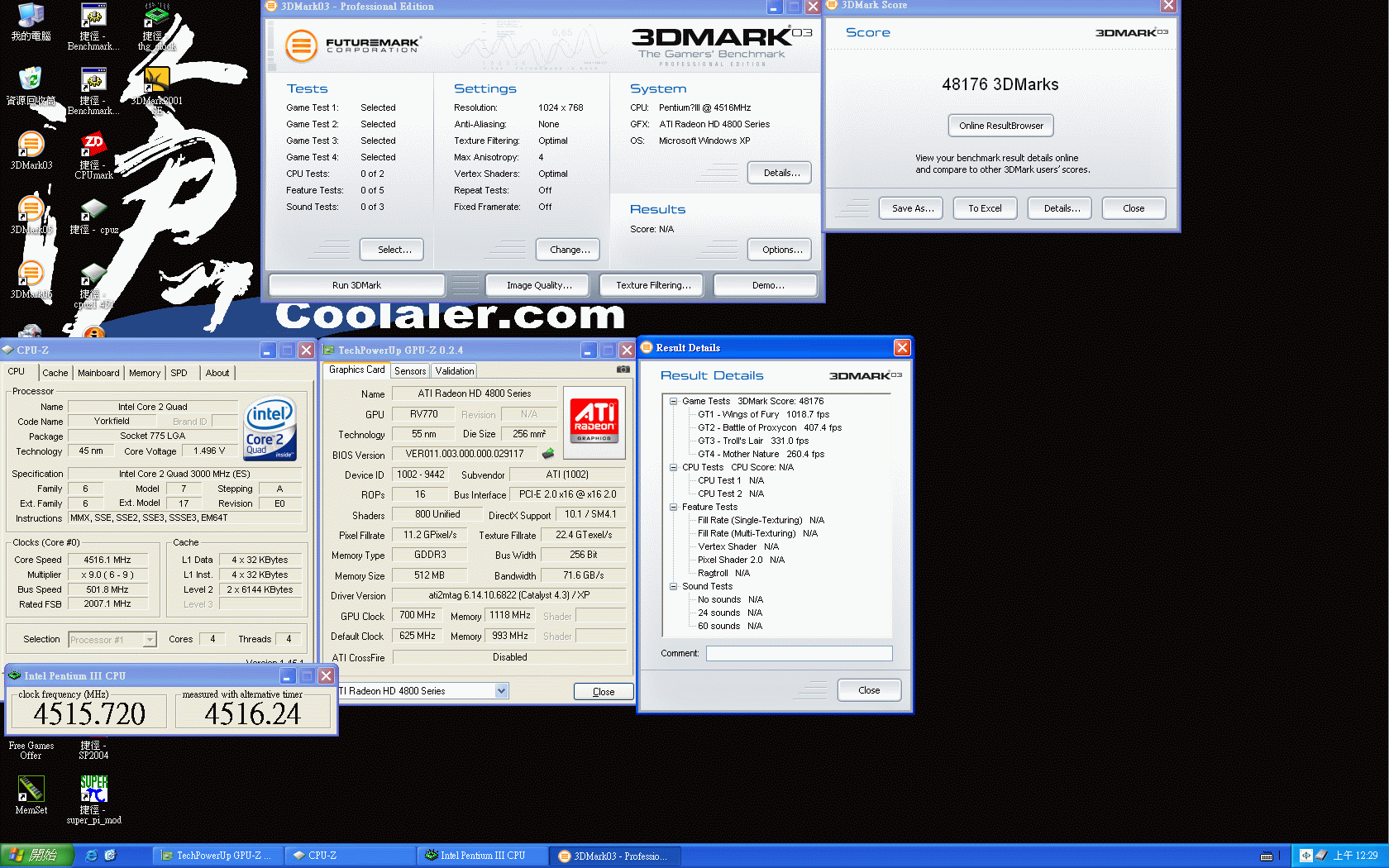Viewport: 1389px width, 868px height.
Task: Click the system tray clock
Action: [x=1355, y=856]
